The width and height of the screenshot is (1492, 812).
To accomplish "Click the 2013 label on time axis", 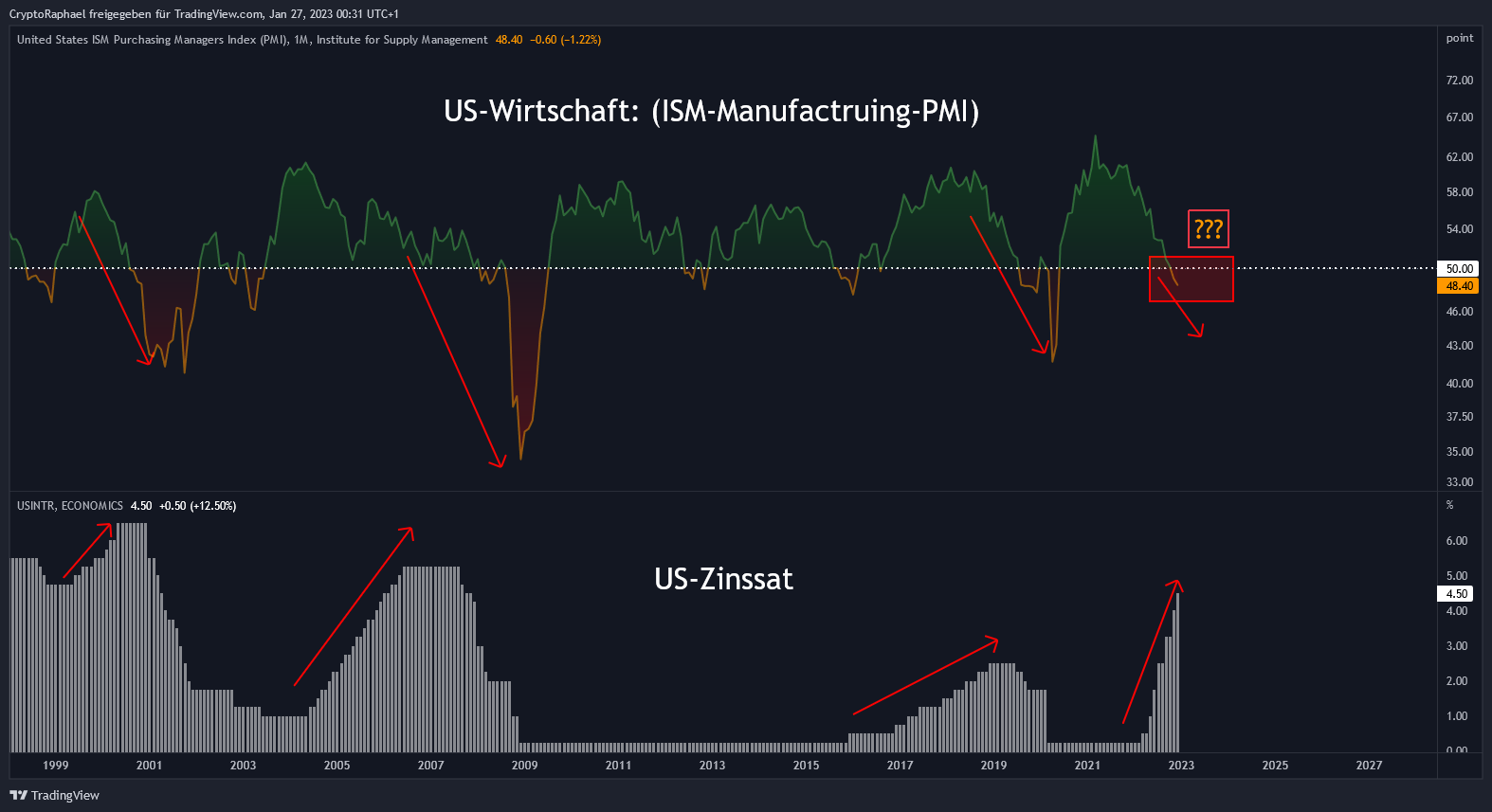I will coord(713,766).
